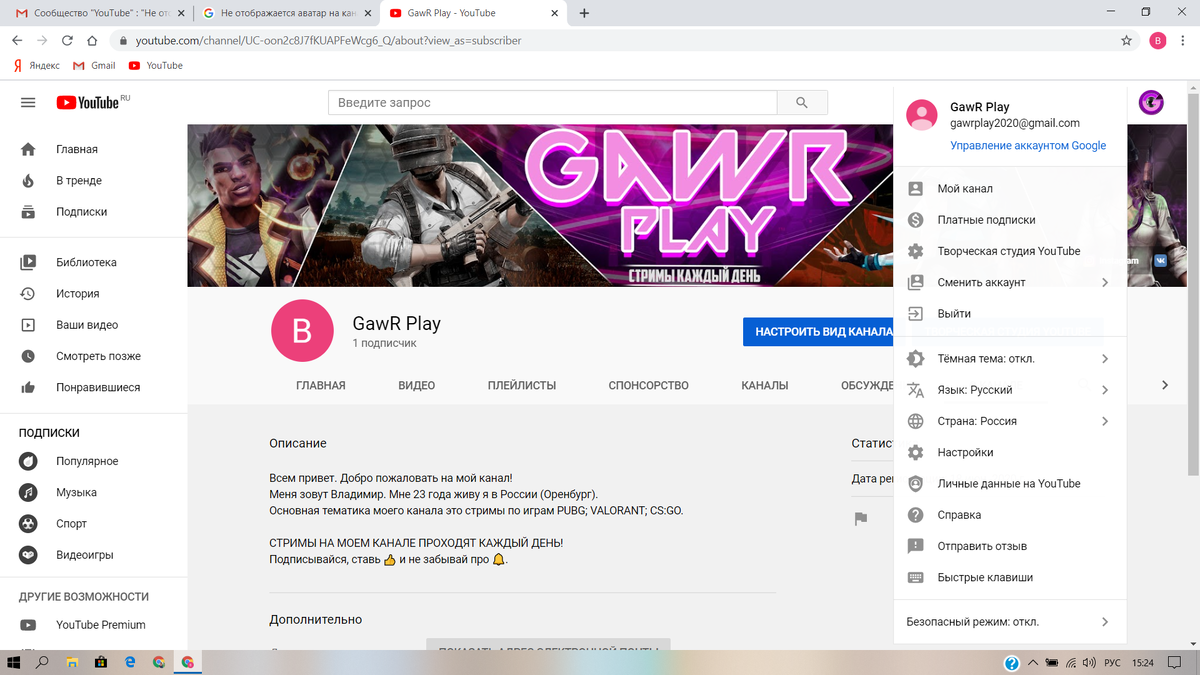
Task: Click the taskbar volume icon
Action: (x=1090, y=662)
